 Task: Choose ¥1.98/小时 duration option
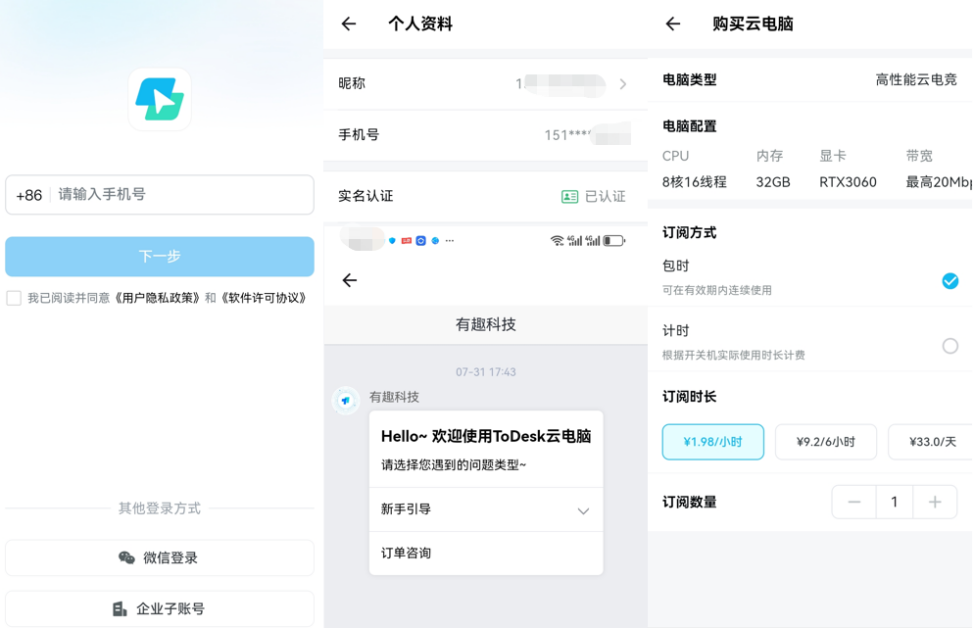click(713, 442)
